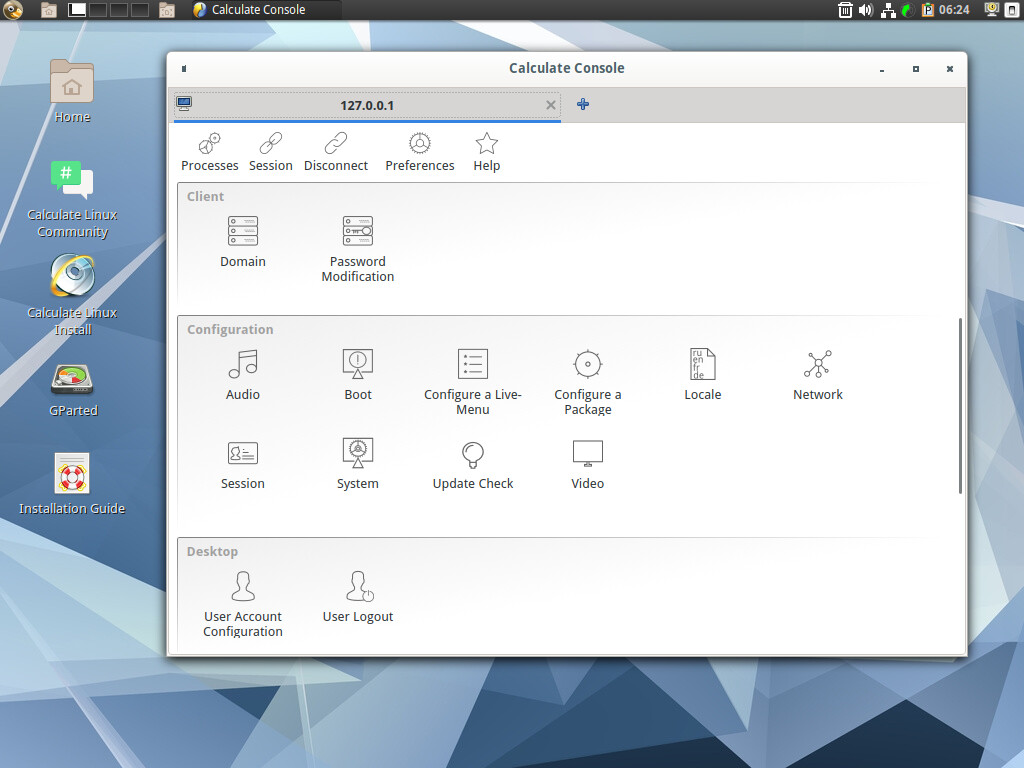Switch to the second workspace
The image size is (1024, 768).
[x=98, y=10]
